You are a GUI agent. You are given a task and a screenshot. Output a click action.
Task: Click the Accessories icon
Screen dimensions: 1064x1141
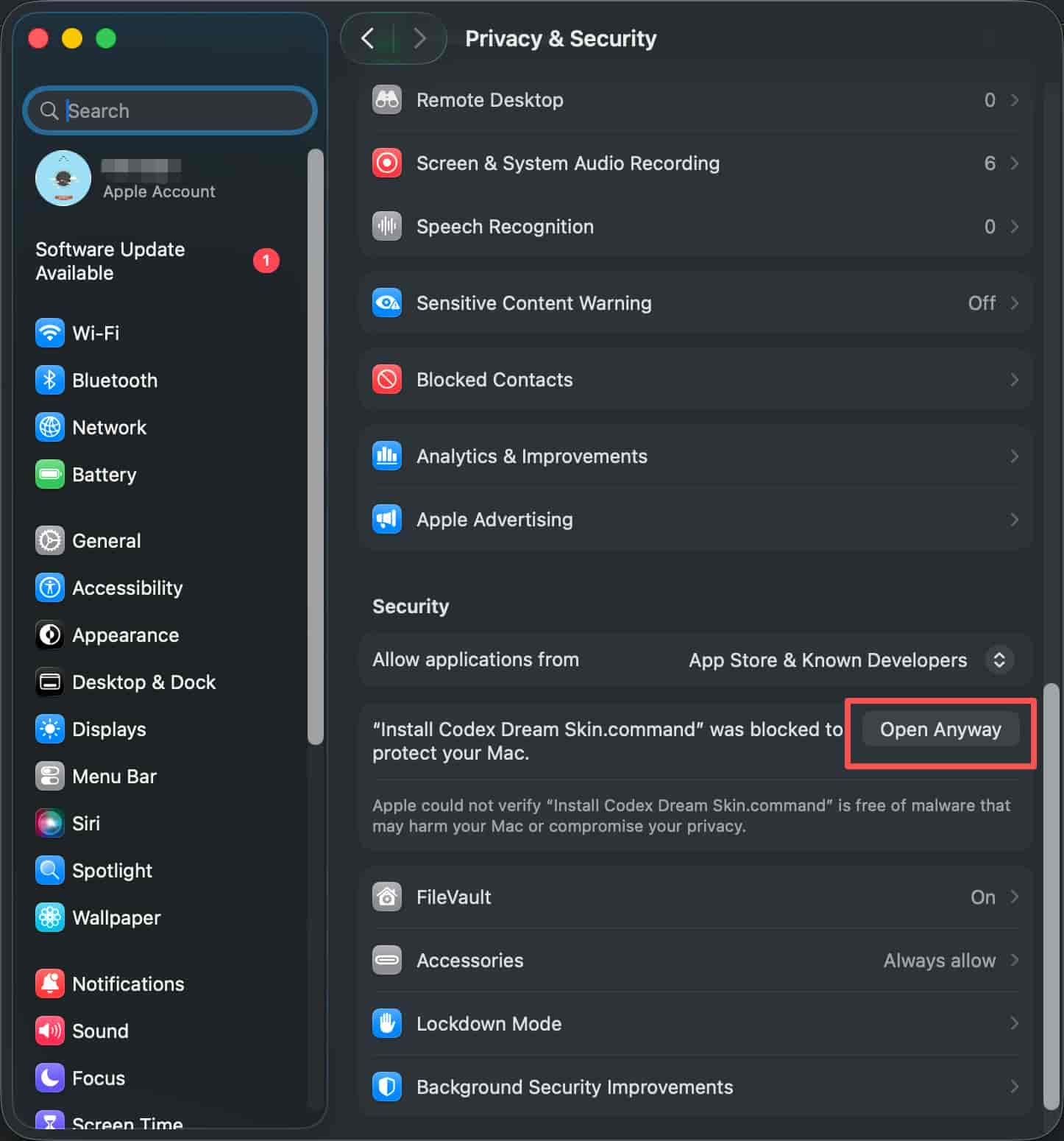tap(387, 960)
